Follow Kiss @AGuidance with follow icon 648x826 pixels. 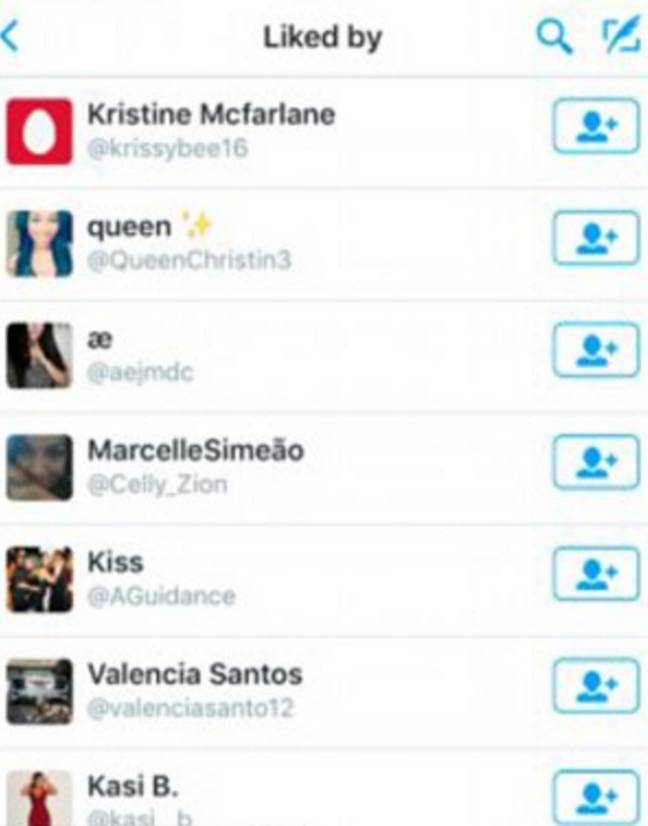pyautogui.click(x=596, y=574)
